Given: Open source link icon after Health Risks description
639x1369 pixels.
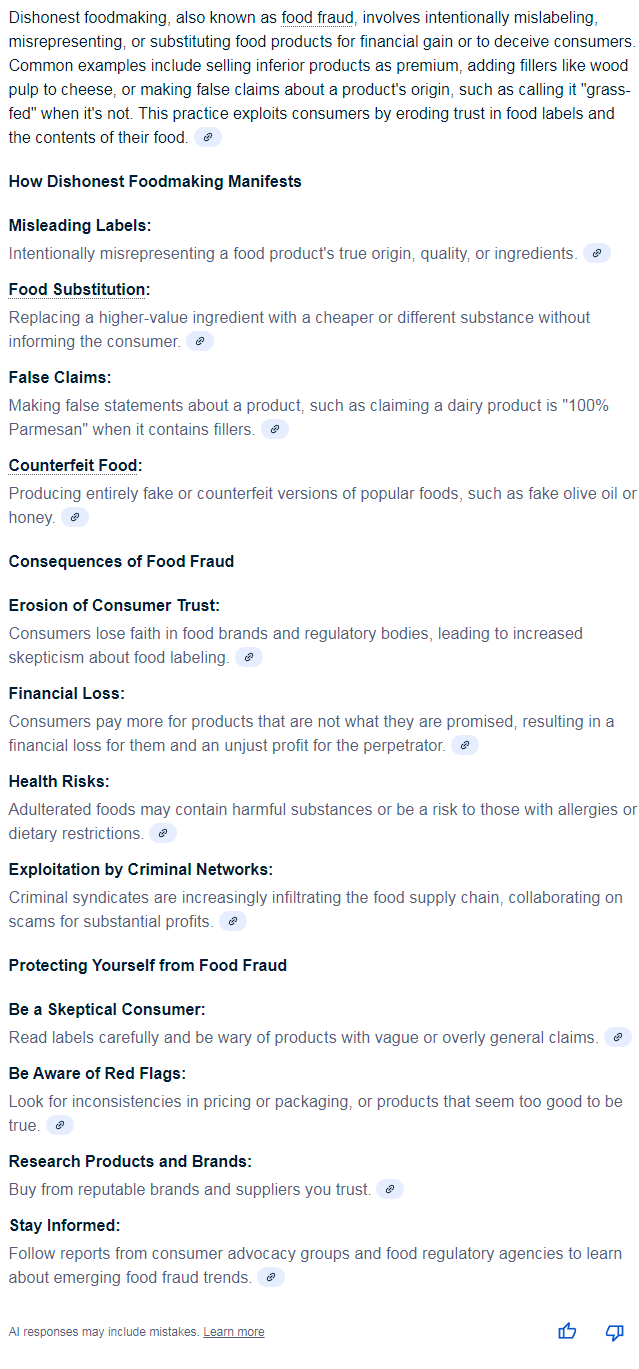Looking at the screenshot, I should coord(163,834).
